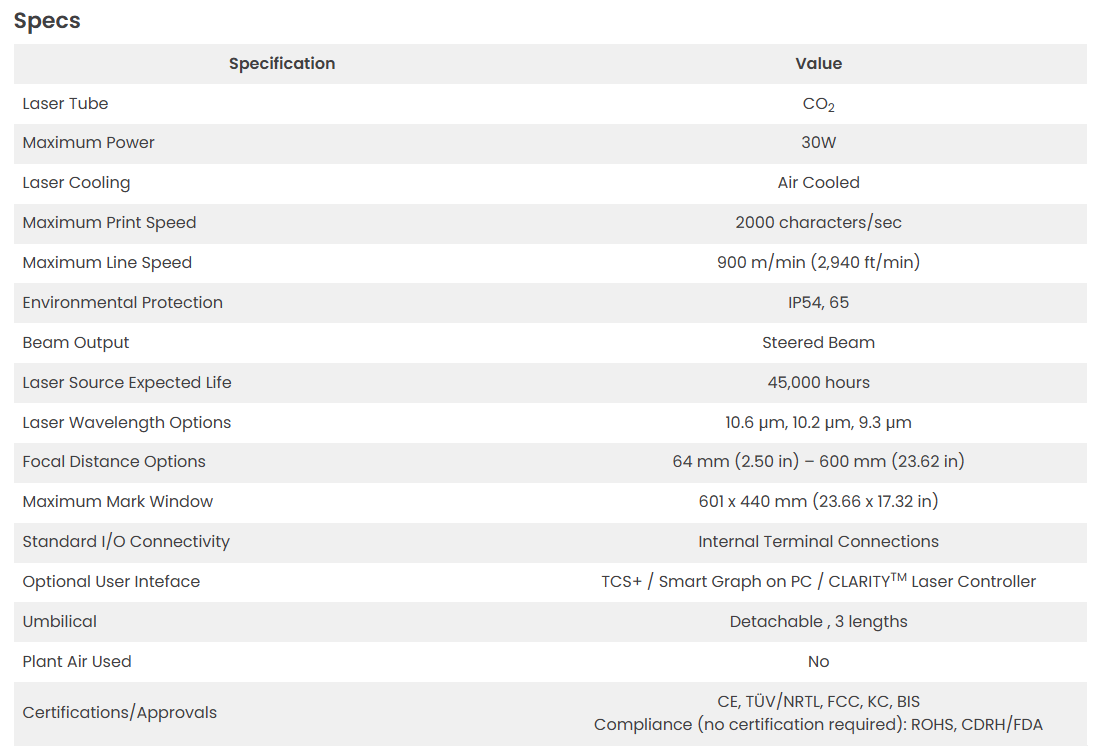Click the Value column header

(x=818, y=64)
